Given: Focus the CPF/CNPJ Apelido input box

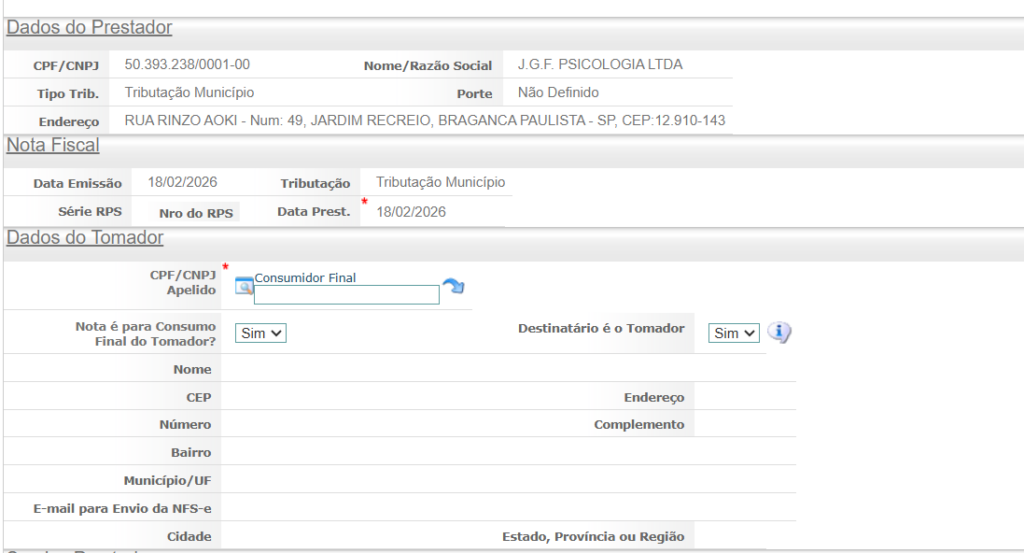Looking at the screenshot, I should (346, 295).
